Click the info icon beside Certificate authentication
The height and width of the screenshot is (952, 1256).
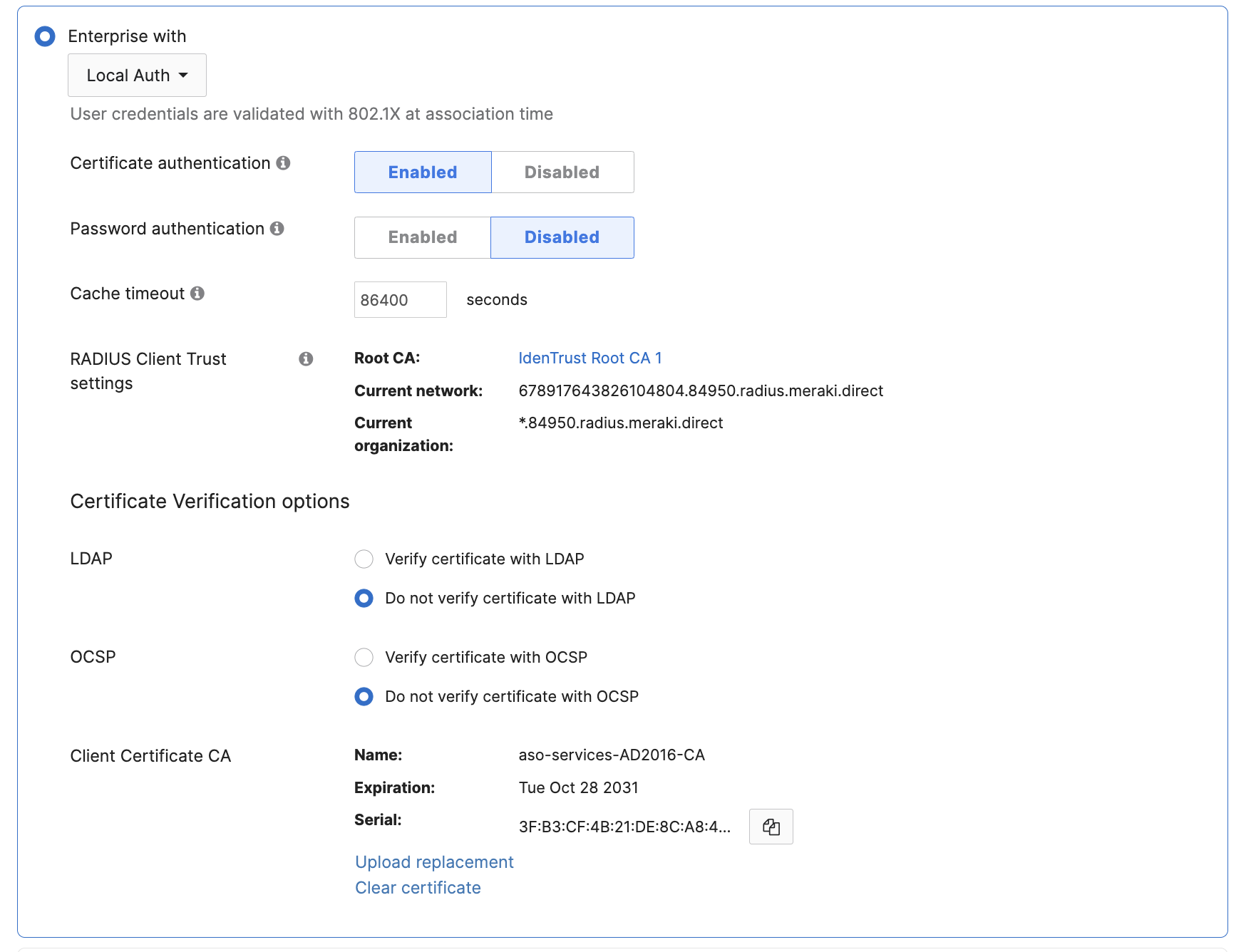click(284, 163)
